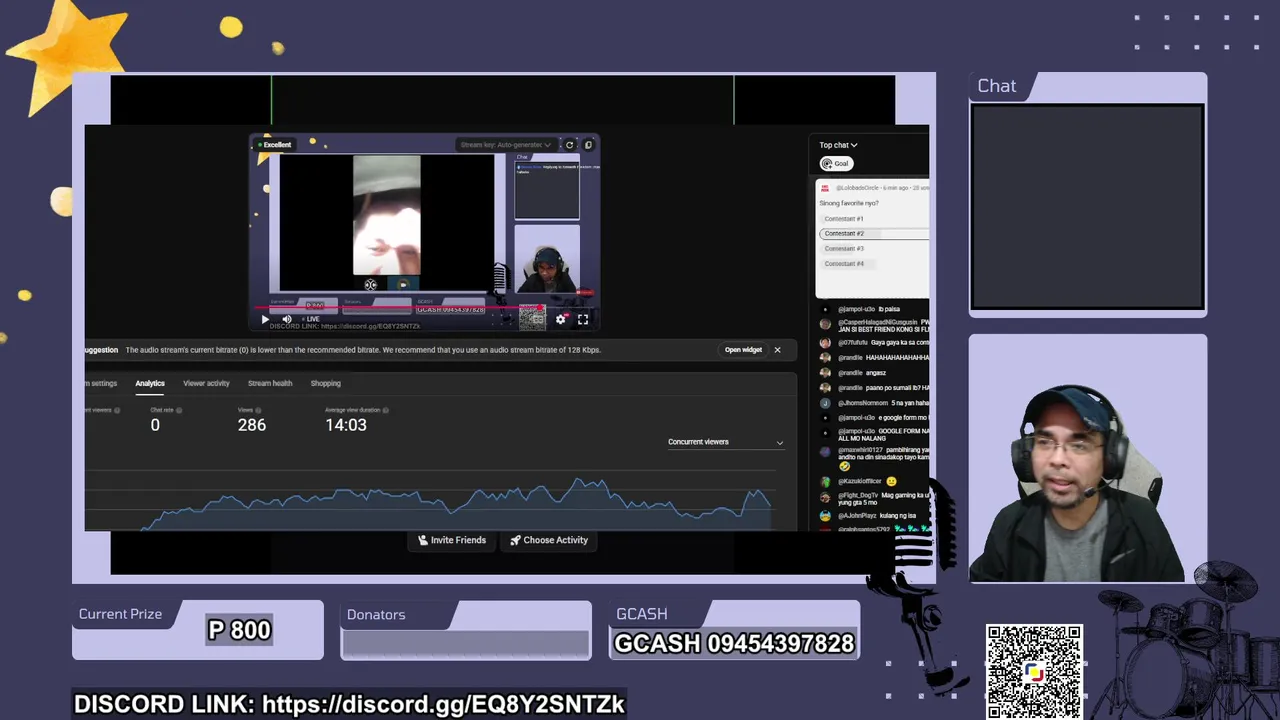
Task: Play the stream preview video
Action: [265, 320]
